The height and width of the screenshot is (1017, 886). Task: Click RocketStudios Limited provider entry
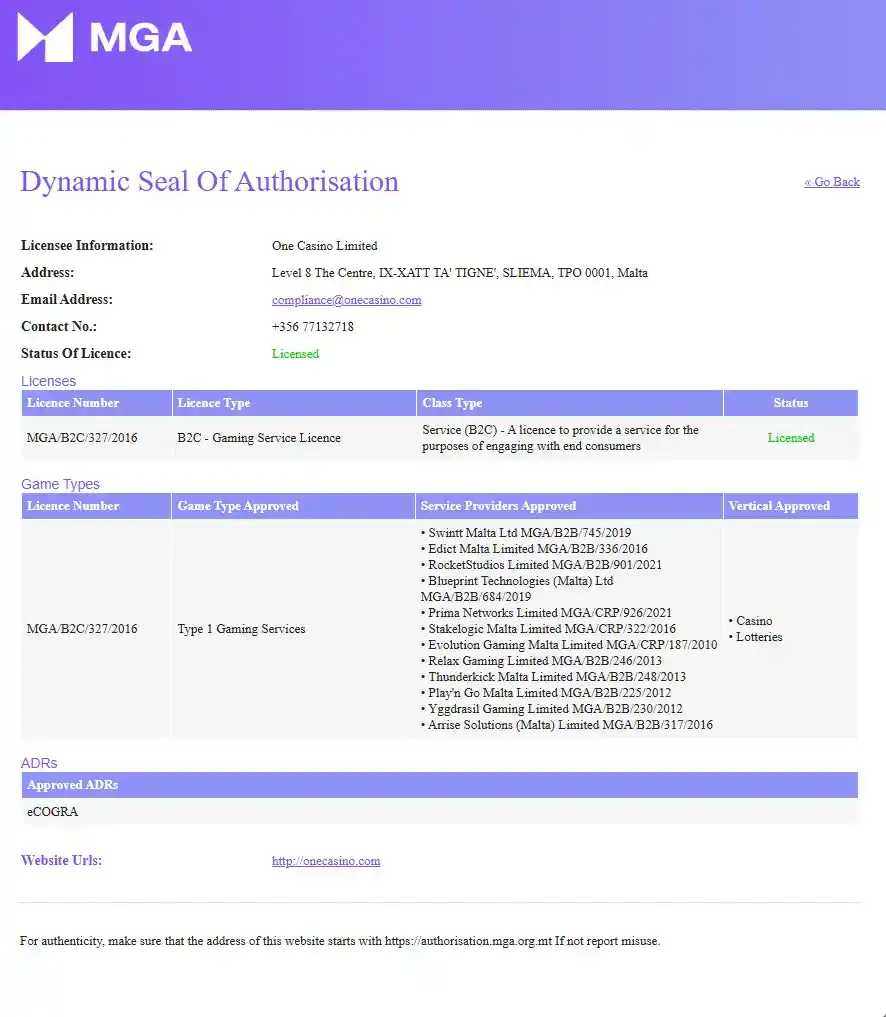point(542,565)
